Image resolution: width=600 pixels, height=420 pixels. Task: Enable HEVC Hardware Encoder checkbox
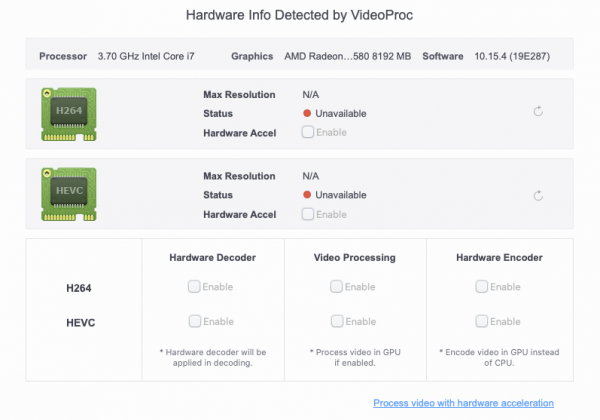(481, 321)
